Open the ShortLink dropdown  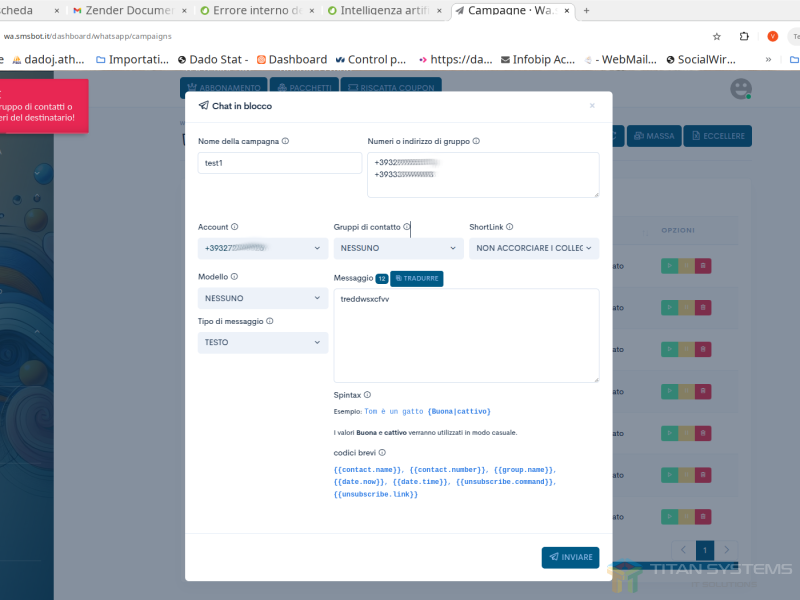pyautogui.click(x=533, y=248)
